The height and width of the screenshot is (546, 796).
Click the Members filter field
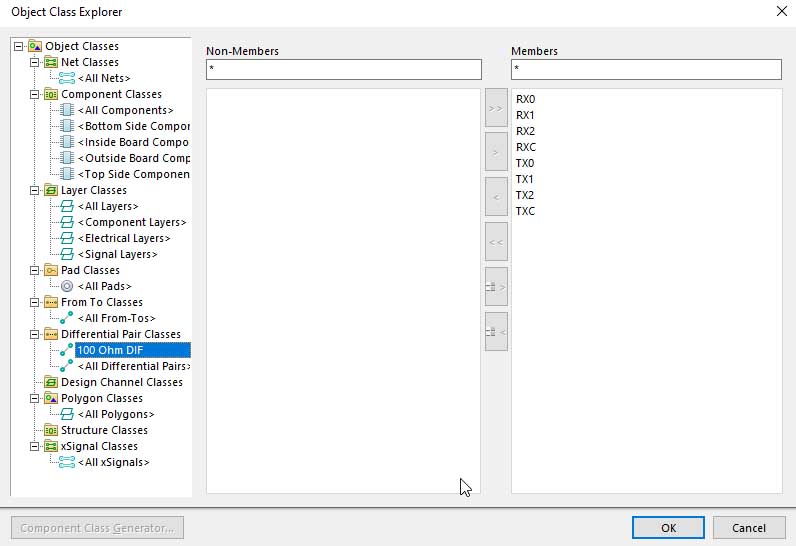[645, 70]
